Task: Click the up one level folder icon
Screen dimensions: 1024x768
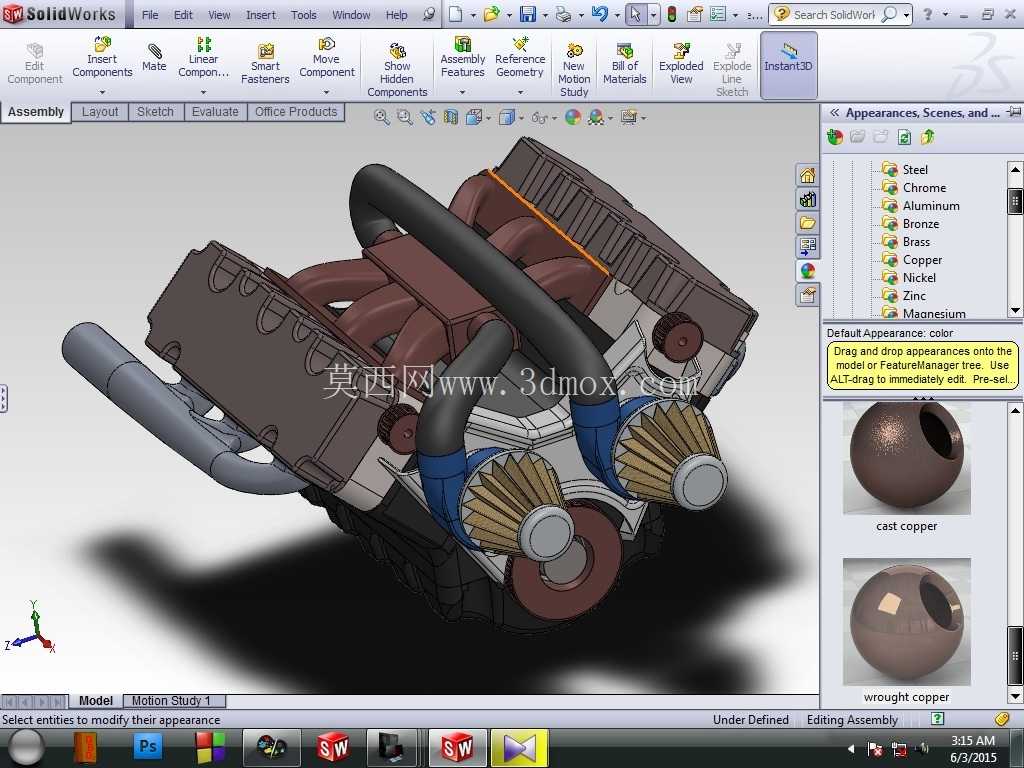Action: [x=928, y=137]
